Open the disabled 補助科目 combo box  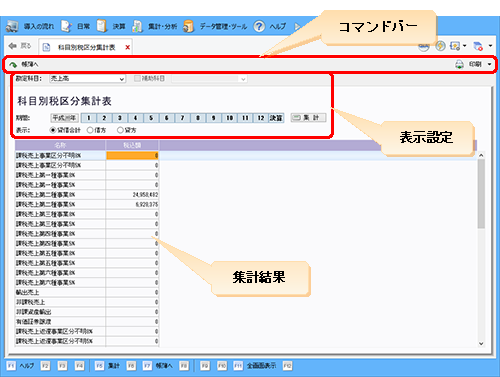(x=209, y=79)
